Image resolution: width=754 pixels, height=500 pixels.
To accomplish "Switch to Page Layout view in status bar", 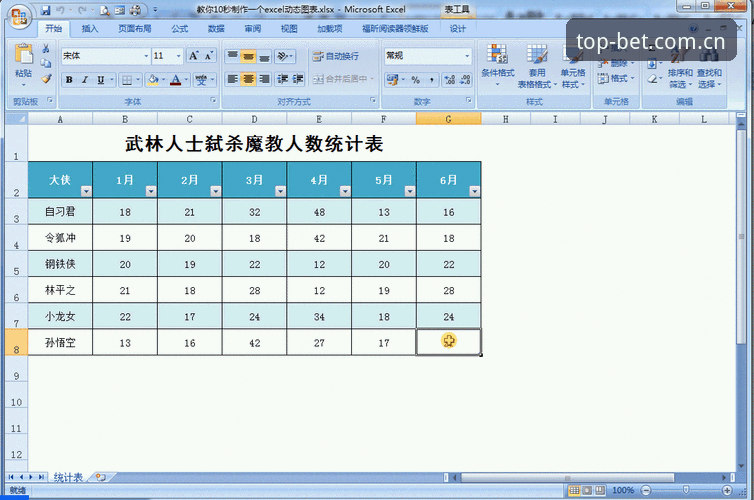I will pos(587,490).
